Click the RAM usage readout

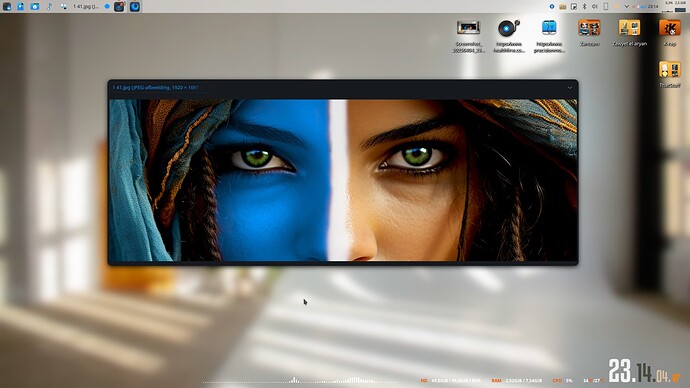point(516,381)
